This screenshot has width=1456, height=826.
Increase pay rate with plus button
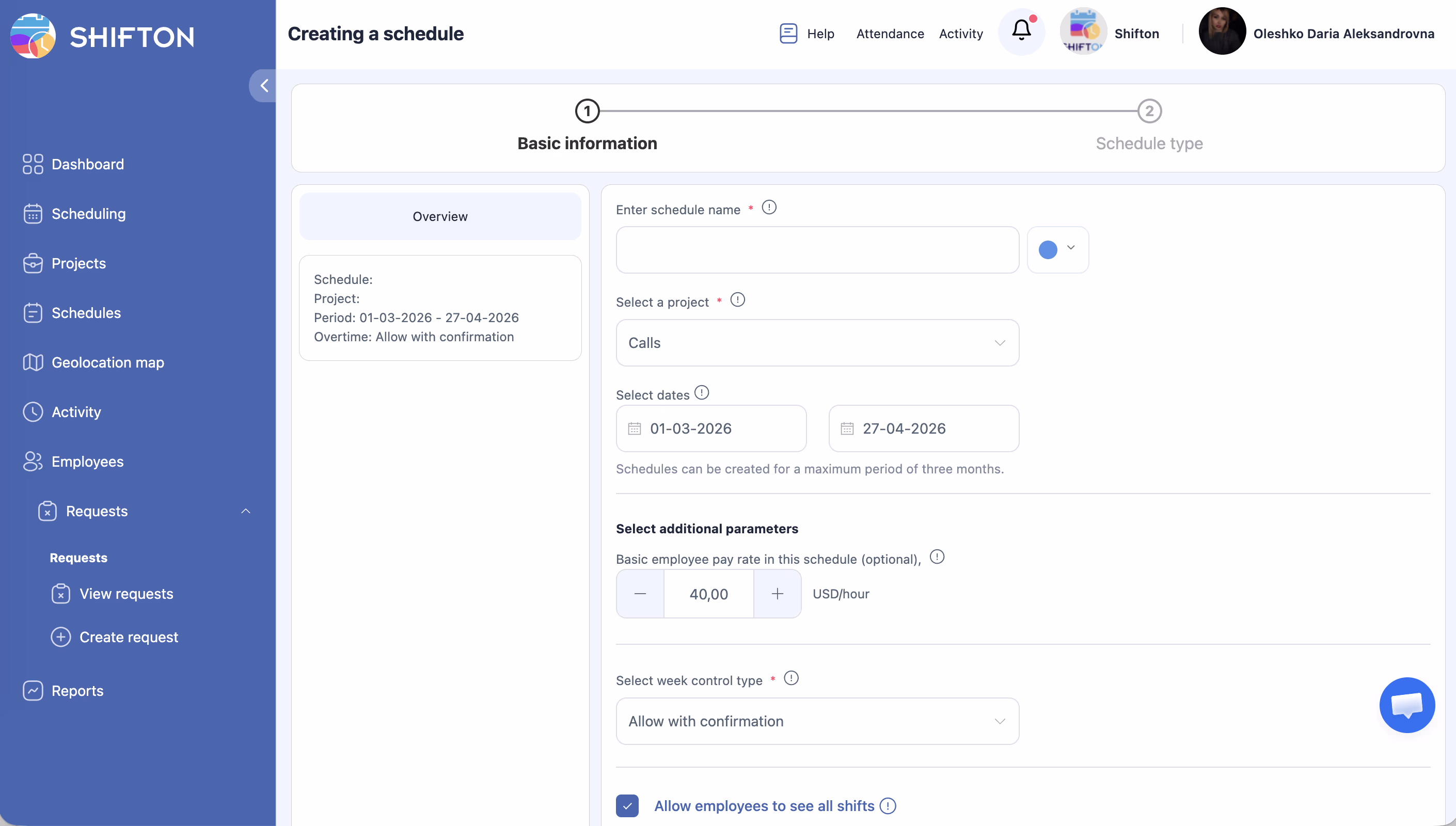777,594
